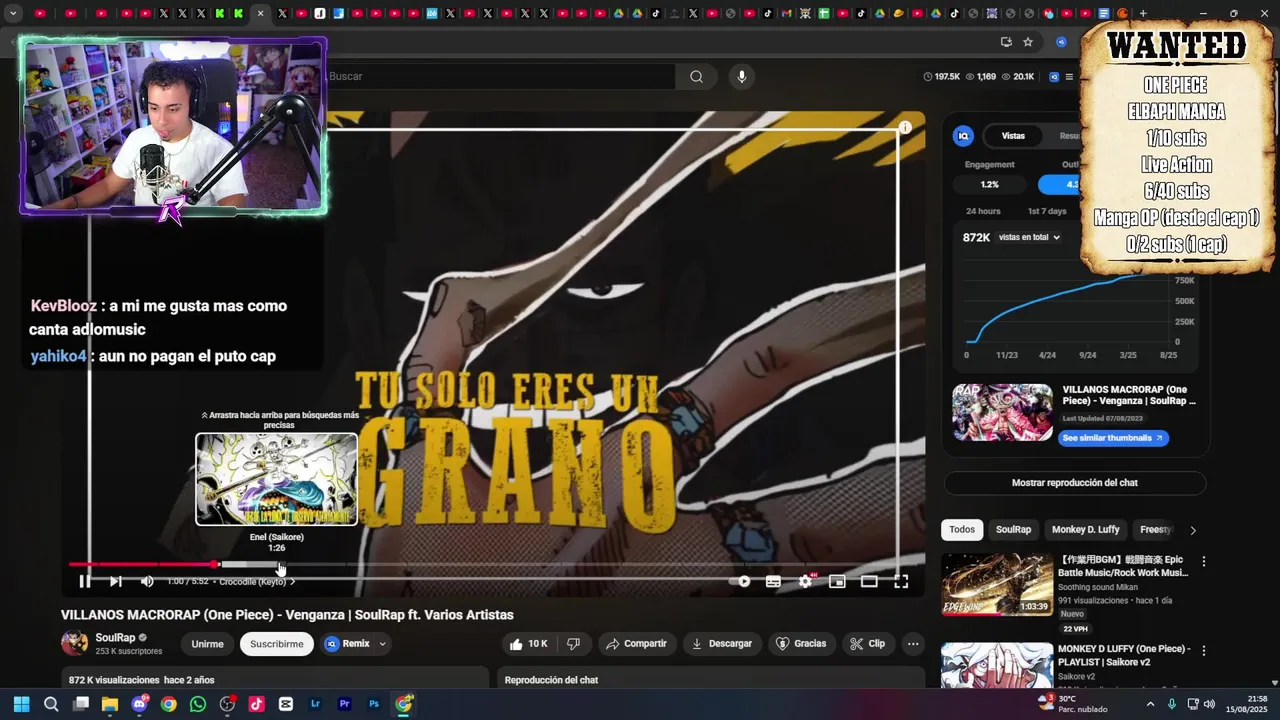Open Lightroom from the taskbar

click(316, 704)
